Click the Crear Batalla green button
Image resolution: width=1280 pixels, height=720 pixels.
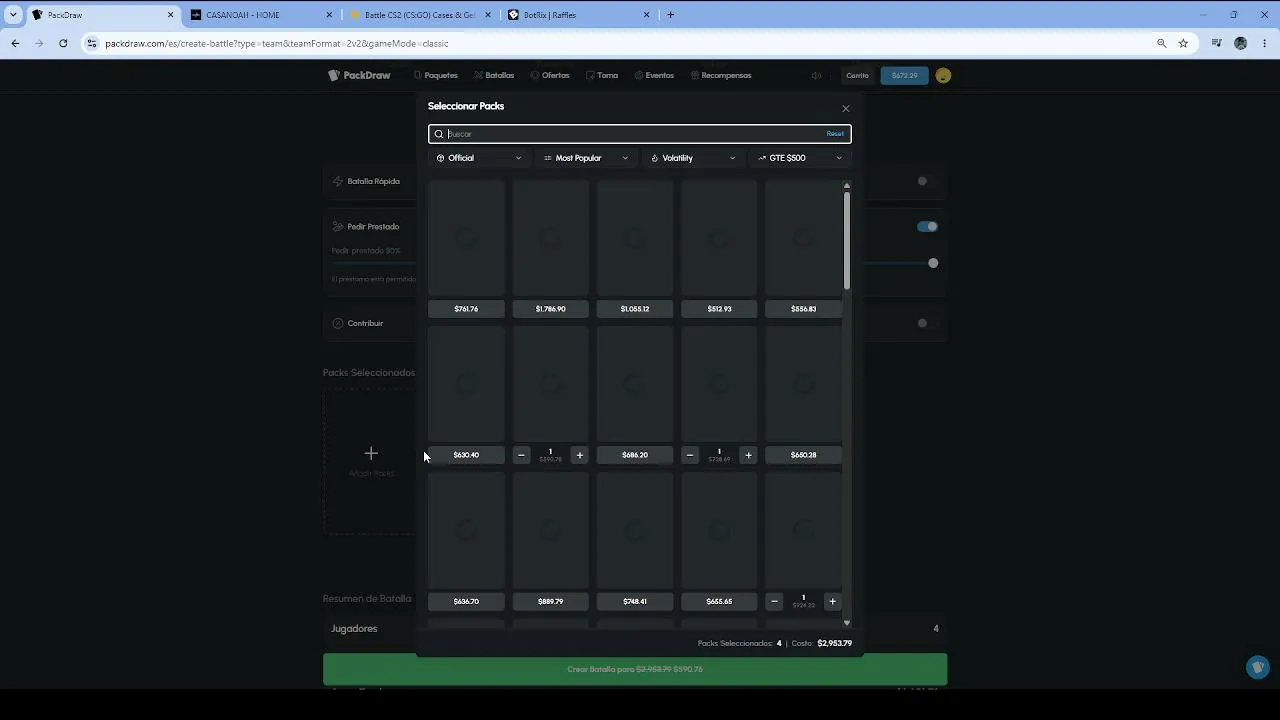(635, 669)
